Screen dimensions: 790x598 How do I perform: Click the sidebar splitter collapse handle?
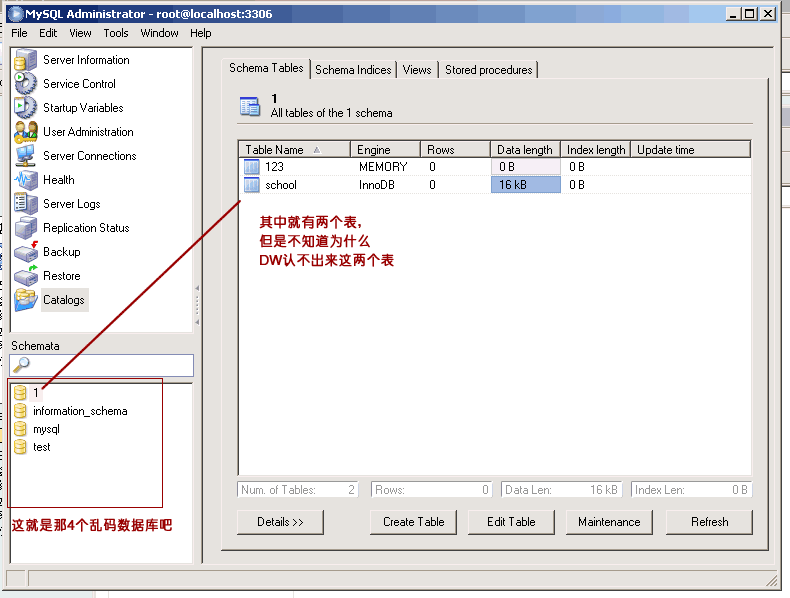point(197,305)
